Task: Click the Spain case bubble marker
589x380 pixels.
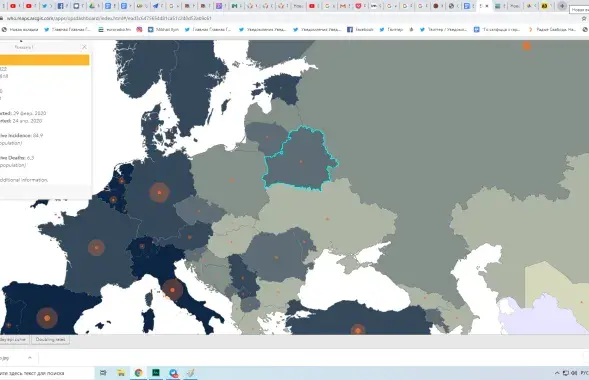Action: click(47, 318)
